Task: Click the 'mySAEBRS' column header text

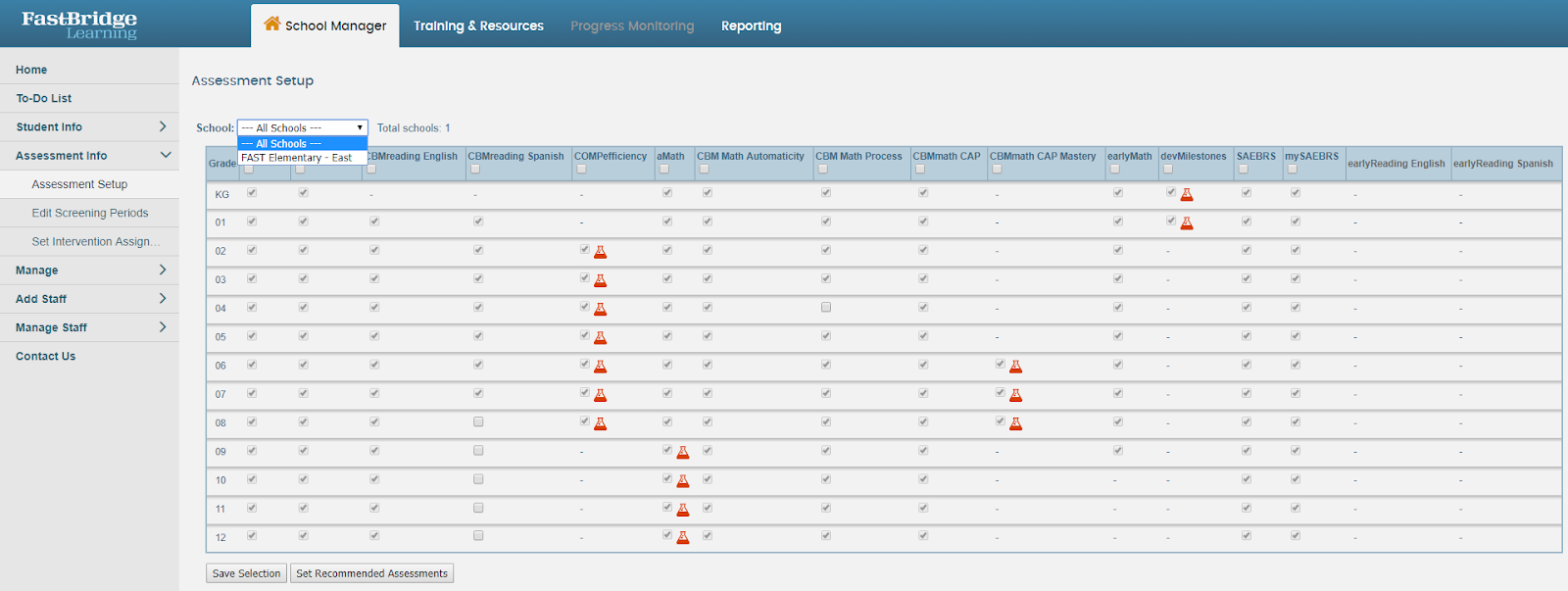Action: click(1312, 156)
